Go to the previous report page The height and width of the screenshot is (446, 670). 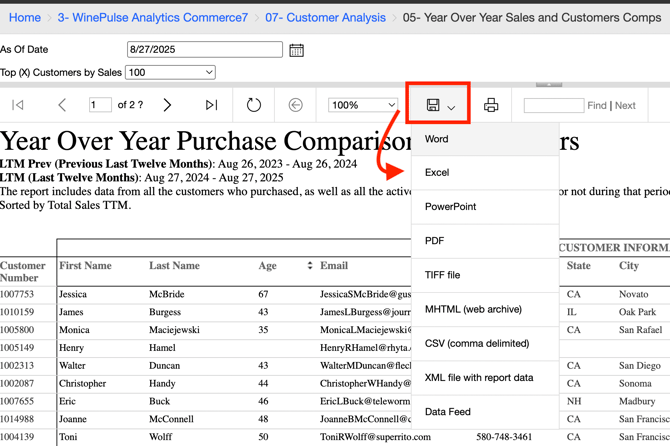click(62, 105)
